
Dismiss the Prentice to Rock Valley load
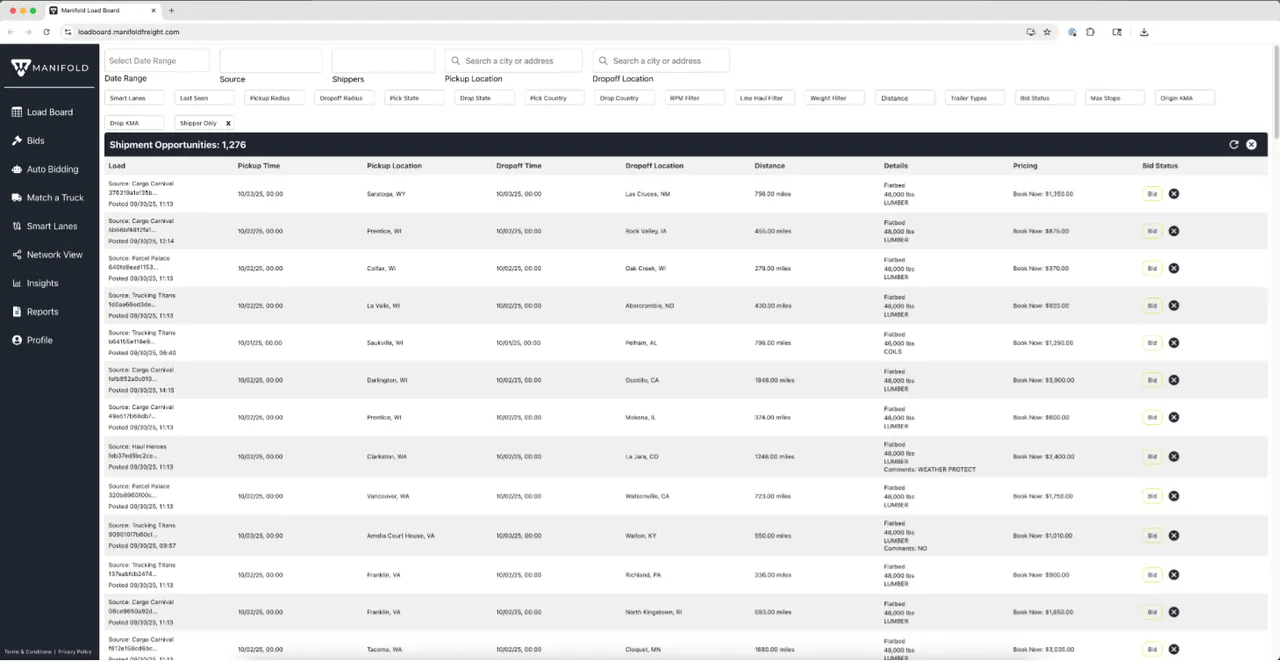[1174, 231]
